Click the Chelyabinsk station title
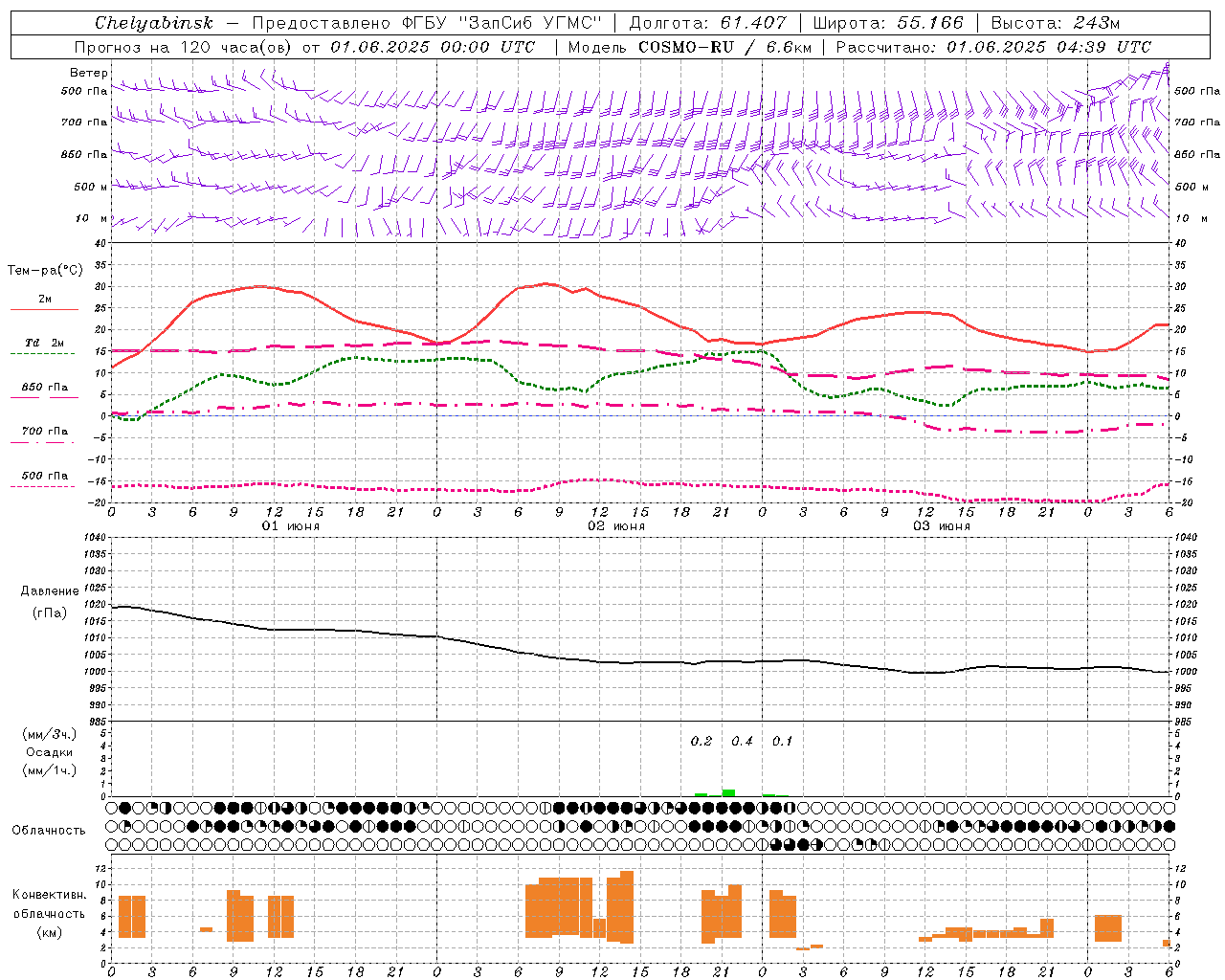 pos(154,23)
